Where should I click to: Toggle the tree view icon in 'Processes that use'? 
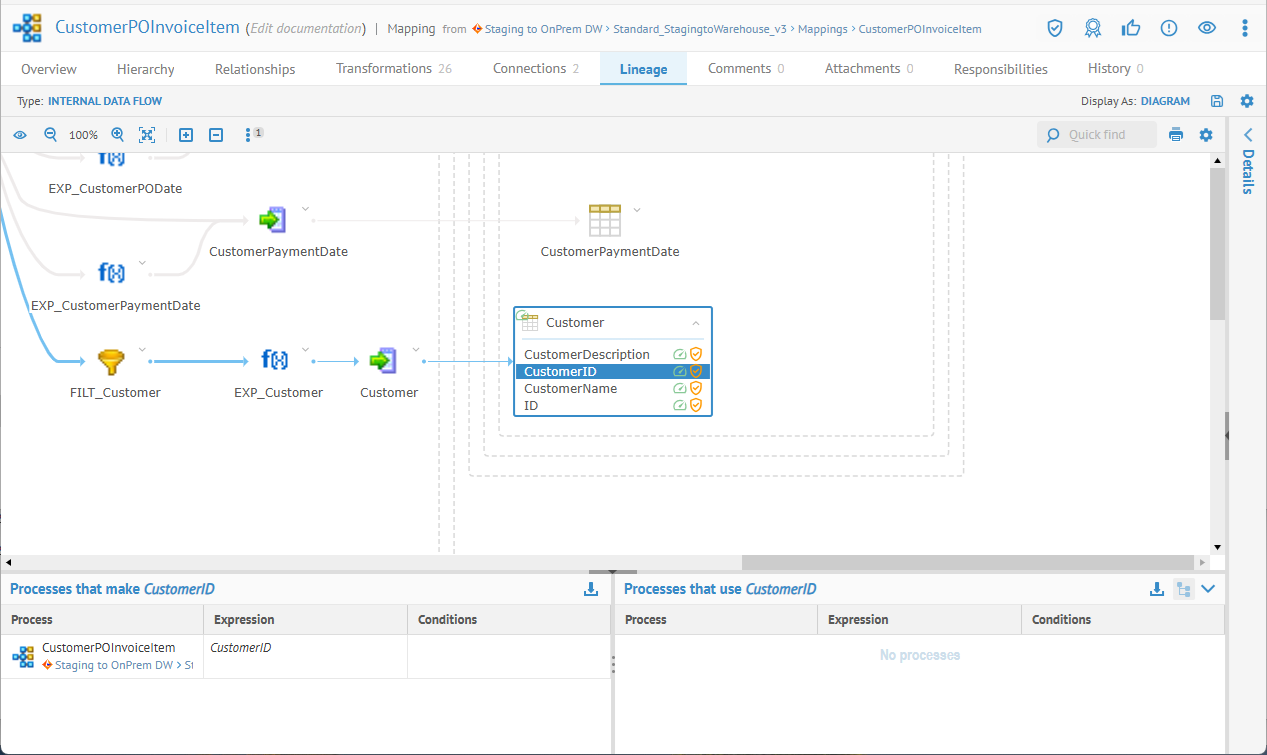click(1184, 589)
